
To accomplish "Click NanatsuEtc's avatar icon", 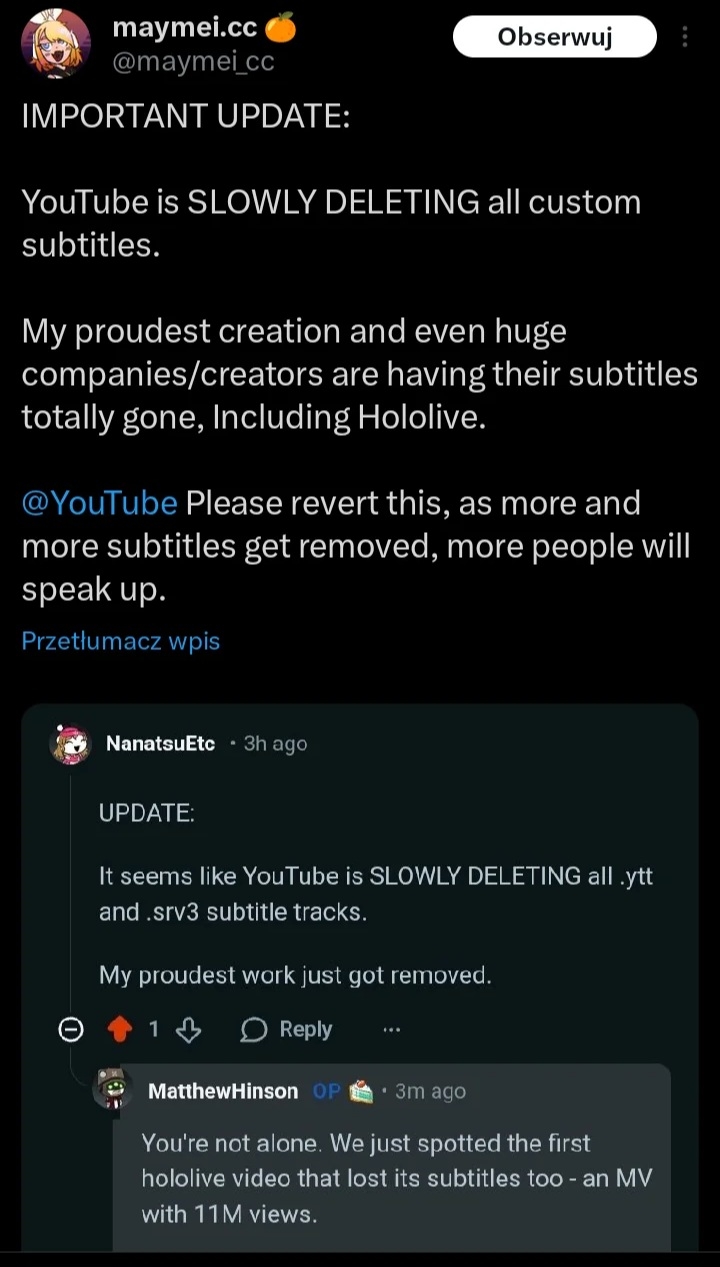I will point(70,743).
